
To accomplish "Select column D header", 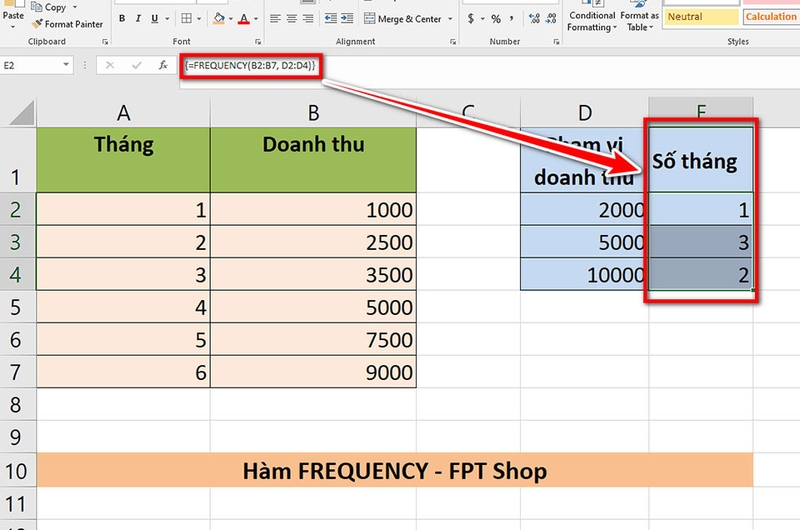I will pyautogui.click(x=585, y=113).
